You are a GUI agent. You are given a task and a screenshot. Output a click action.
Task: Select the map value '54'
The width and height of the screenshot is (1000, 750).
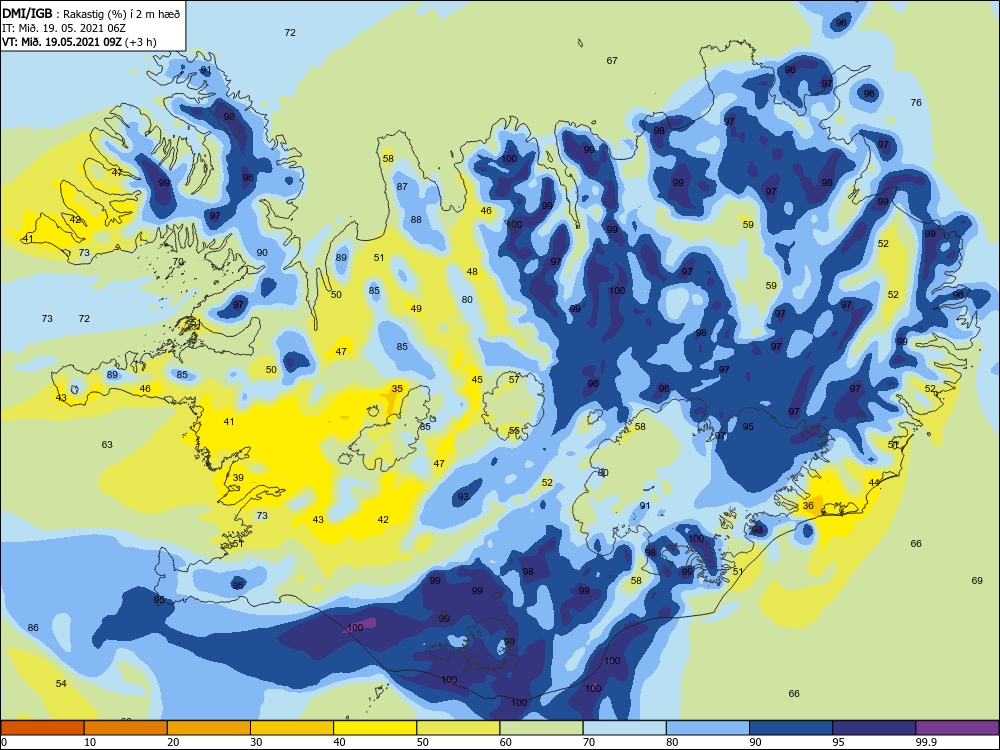point(61,683)
